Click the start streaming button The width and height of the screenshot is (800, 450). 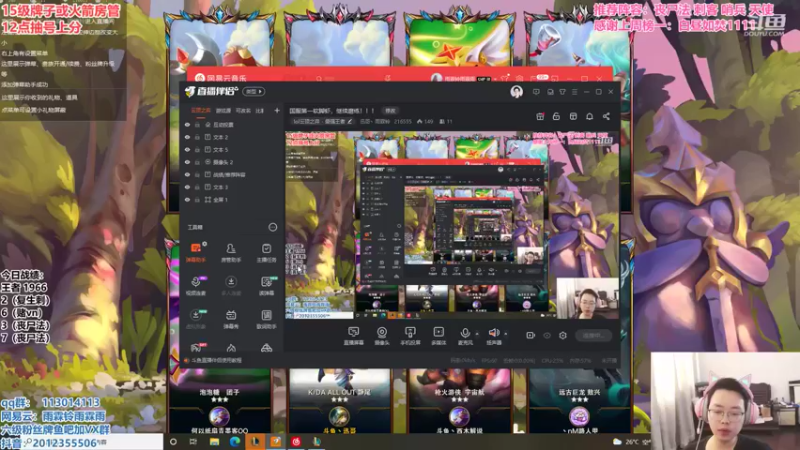pos(593,335)
